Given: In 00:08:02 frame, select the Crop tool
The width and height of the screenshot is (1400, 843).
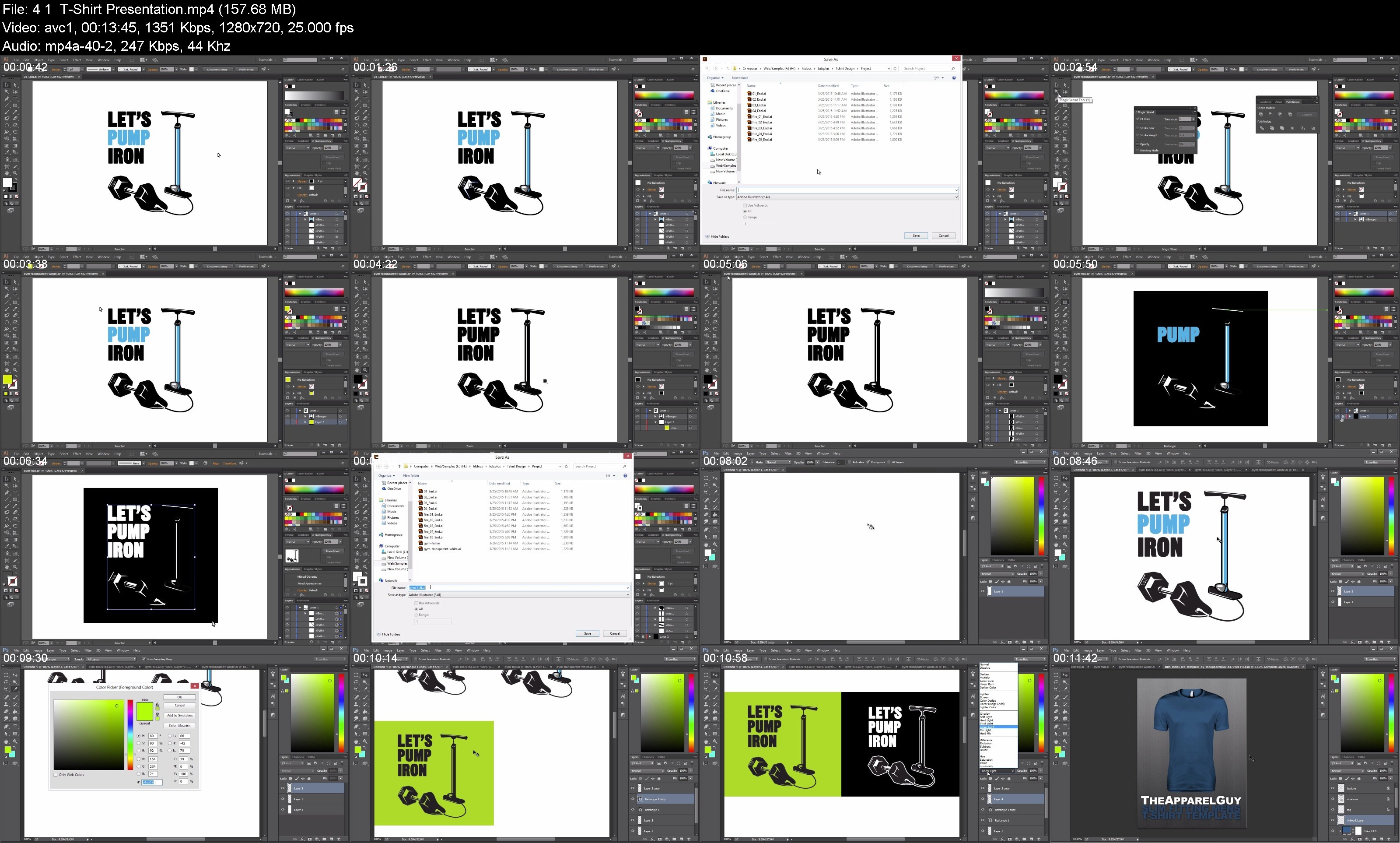Looking at the screenshot, I should tap(706, 492).
